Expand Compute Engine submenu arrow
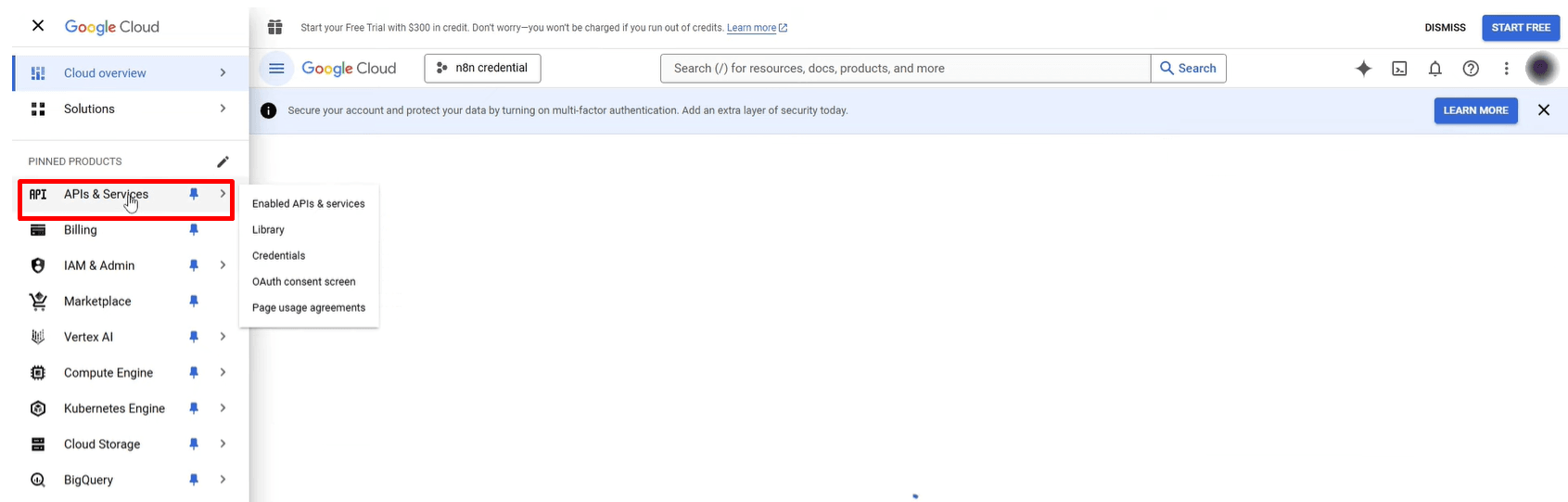The width and height of the screenshot is (1568, 502). coord(223,372)
